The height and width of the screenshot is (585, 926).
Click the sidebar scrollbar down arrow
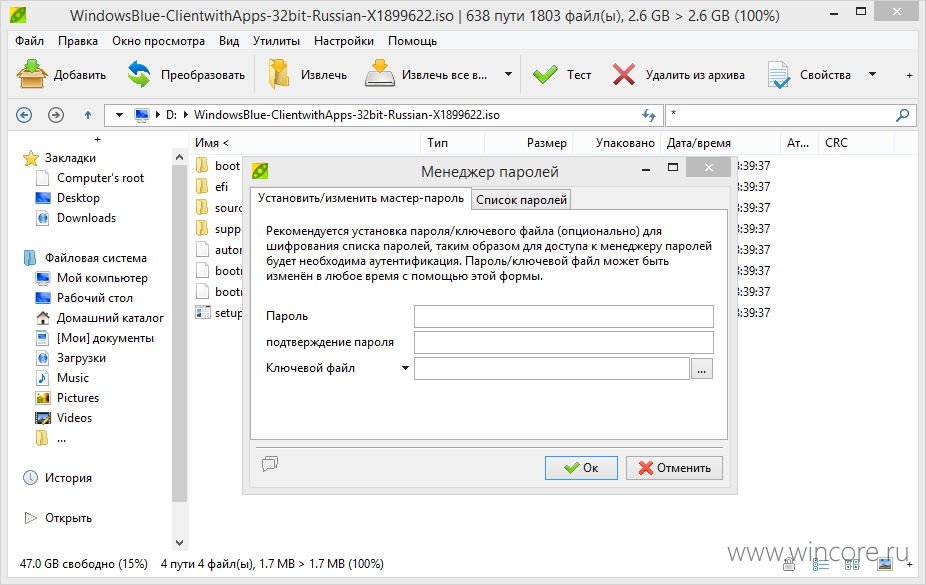coord(180,542)
